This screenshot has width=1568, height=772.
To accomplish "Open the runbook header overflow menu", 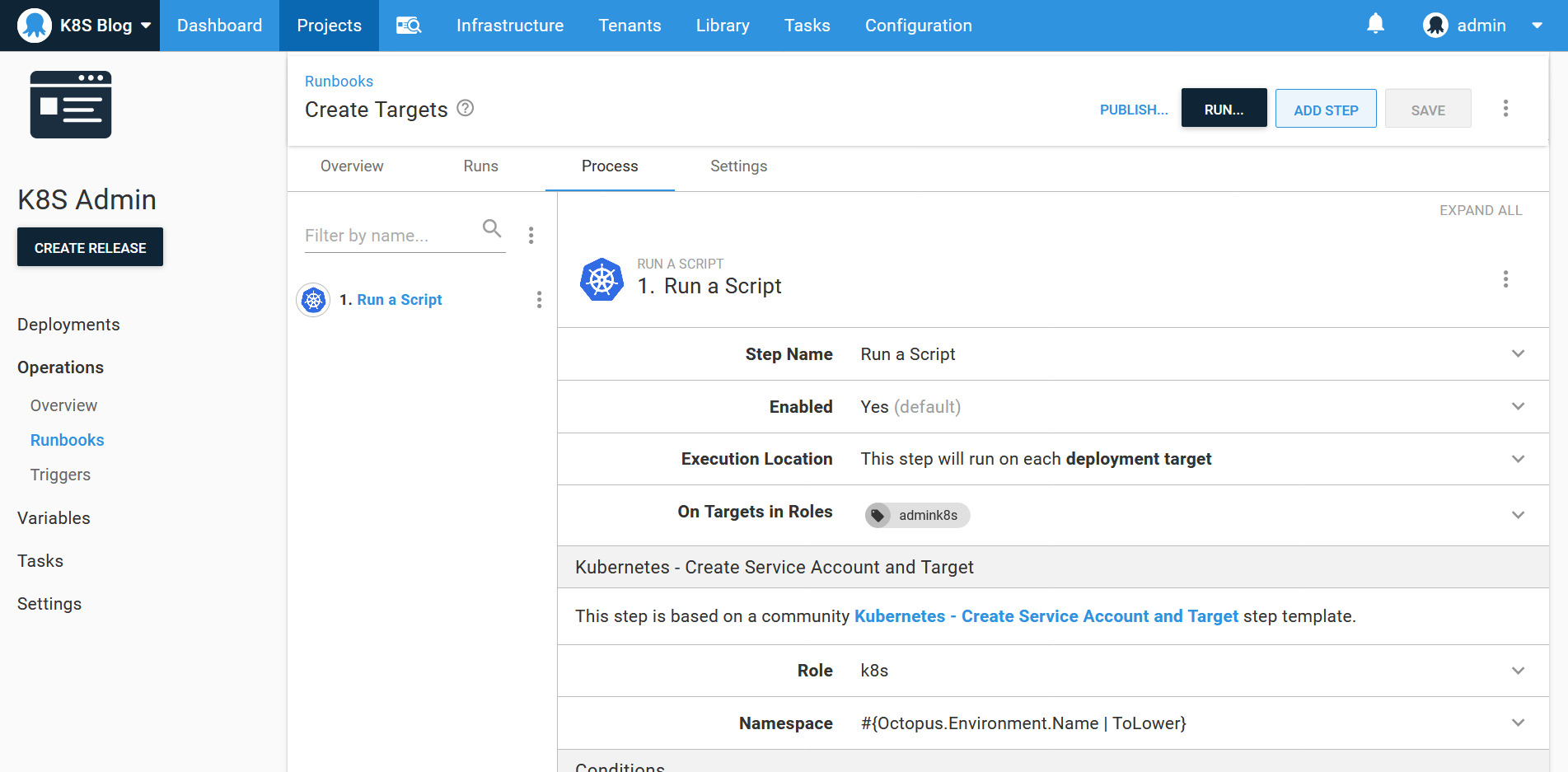I will [x=1505, y=109].
